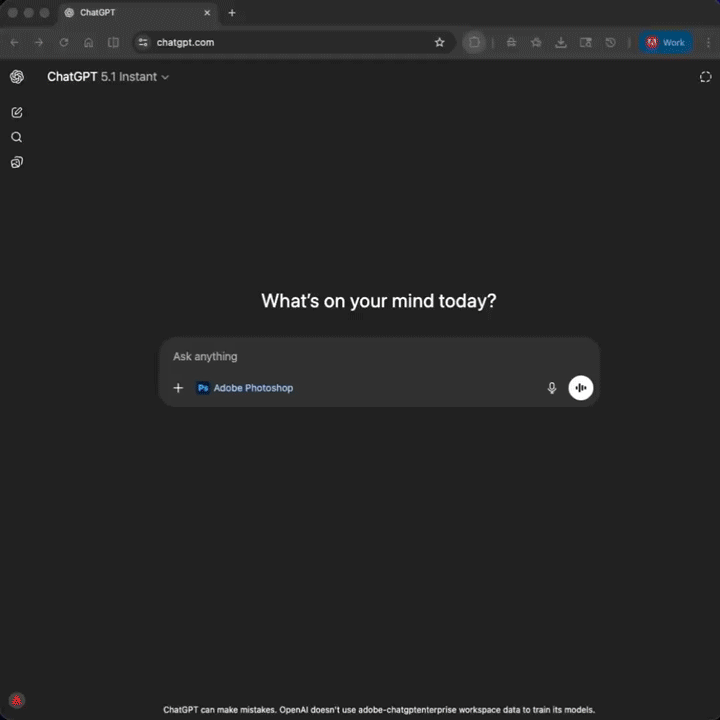Viewport: 720px width, 720px height.
Task: Open a new browser tab with the plus
Action: [232, 13]
